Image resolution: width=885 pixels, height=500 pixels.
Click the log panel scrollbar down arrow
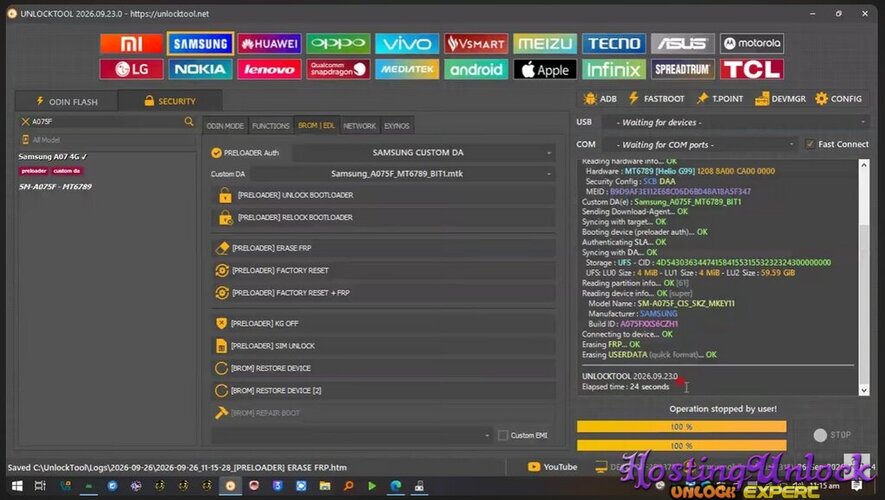(x=864, y=390)
